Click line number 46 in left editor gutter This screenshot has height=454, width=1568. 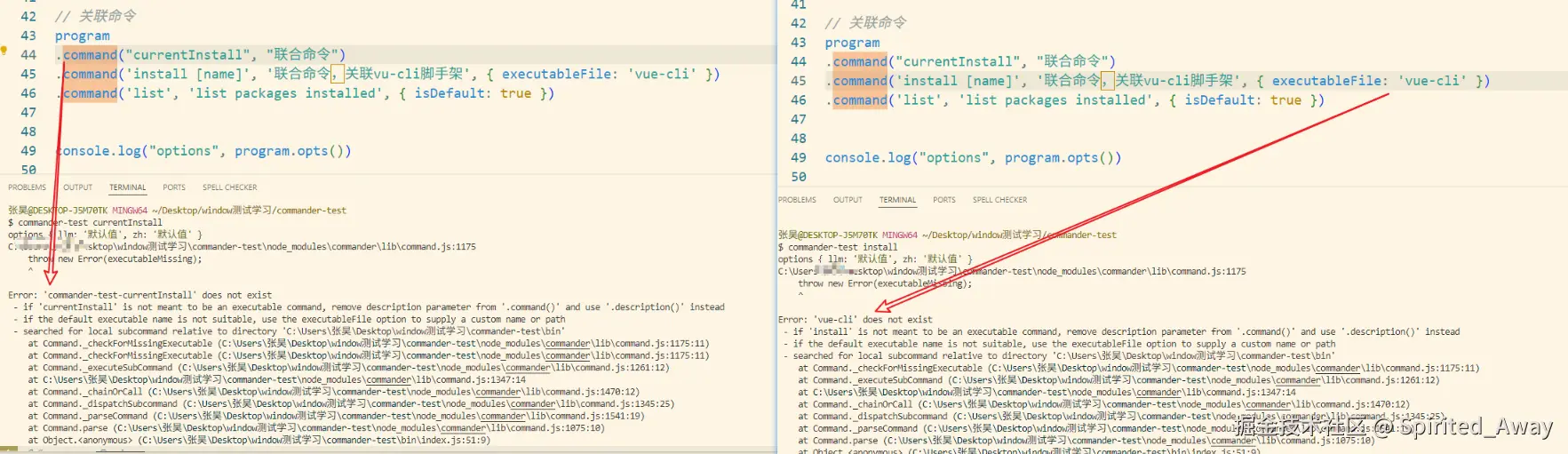(x=28, y=93)
